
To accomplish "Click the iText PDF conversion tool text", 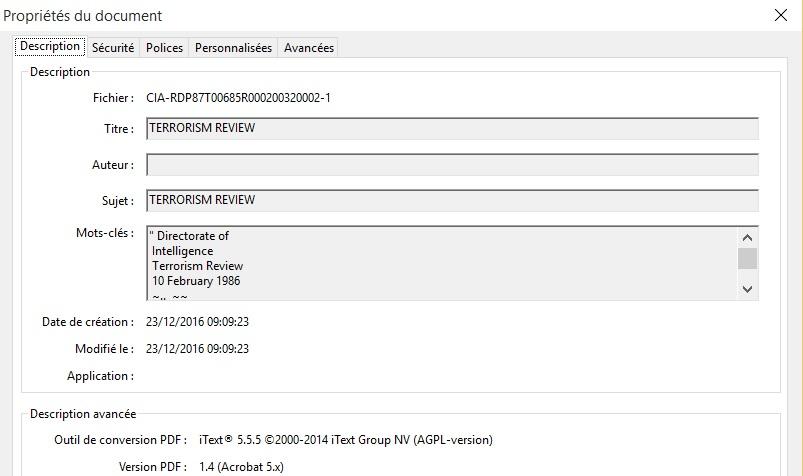I will [x=346, y=440].
